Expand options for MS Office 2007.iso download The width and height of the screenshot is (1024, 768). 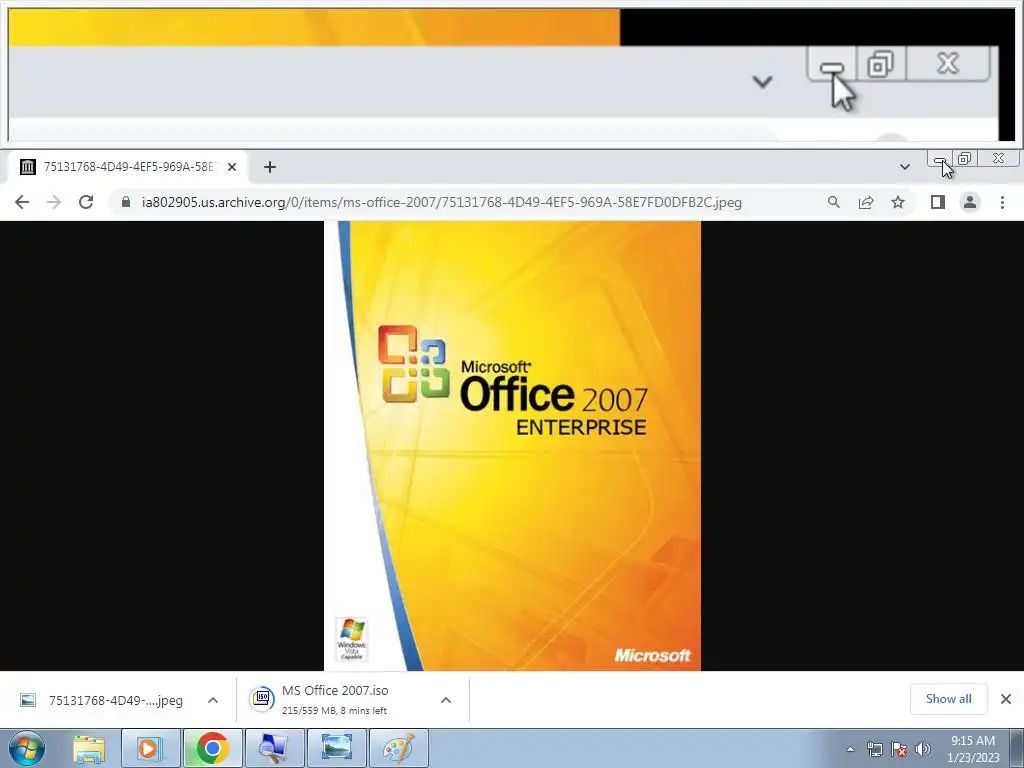point(446,700)
